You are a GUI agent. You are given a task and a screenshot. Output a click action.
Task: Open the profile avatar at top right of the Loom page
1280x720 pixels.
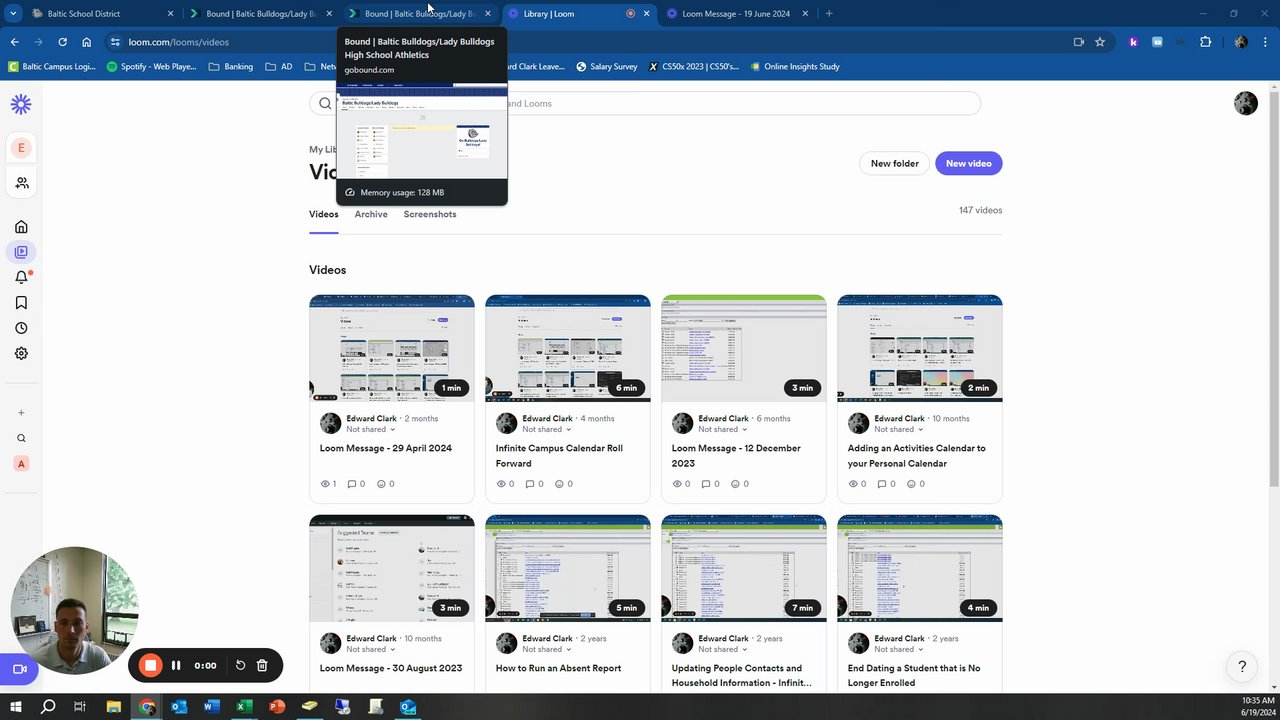click(x=1245, y=103)
